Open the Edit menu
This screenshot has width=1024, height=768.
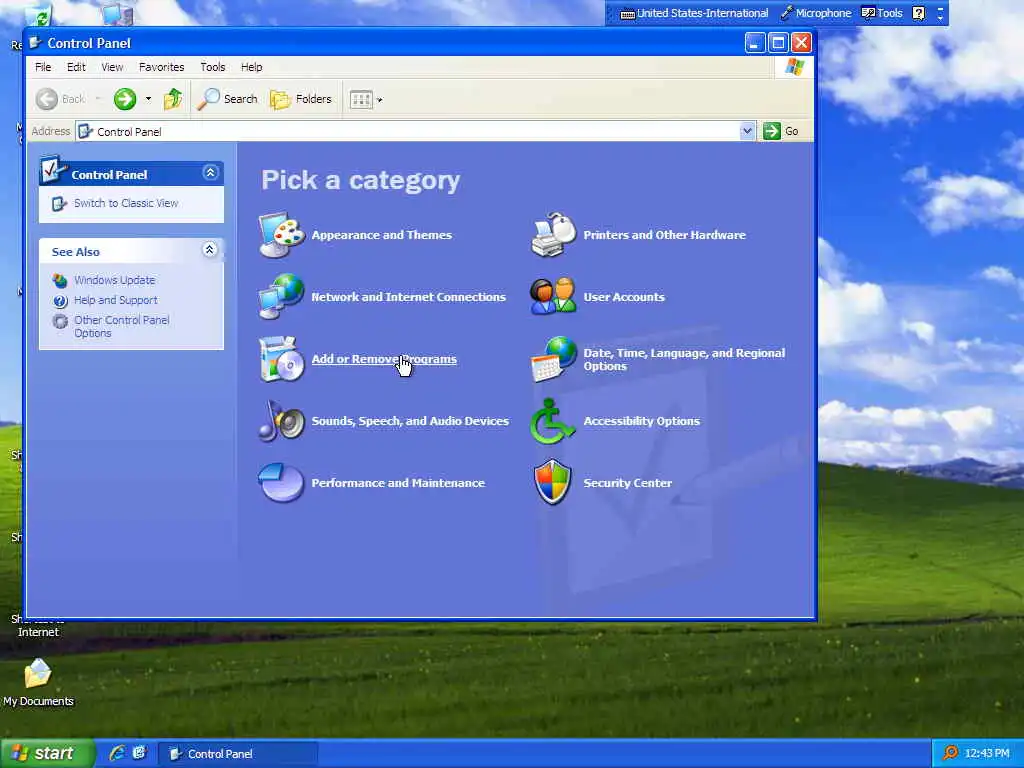click(76, 67)
